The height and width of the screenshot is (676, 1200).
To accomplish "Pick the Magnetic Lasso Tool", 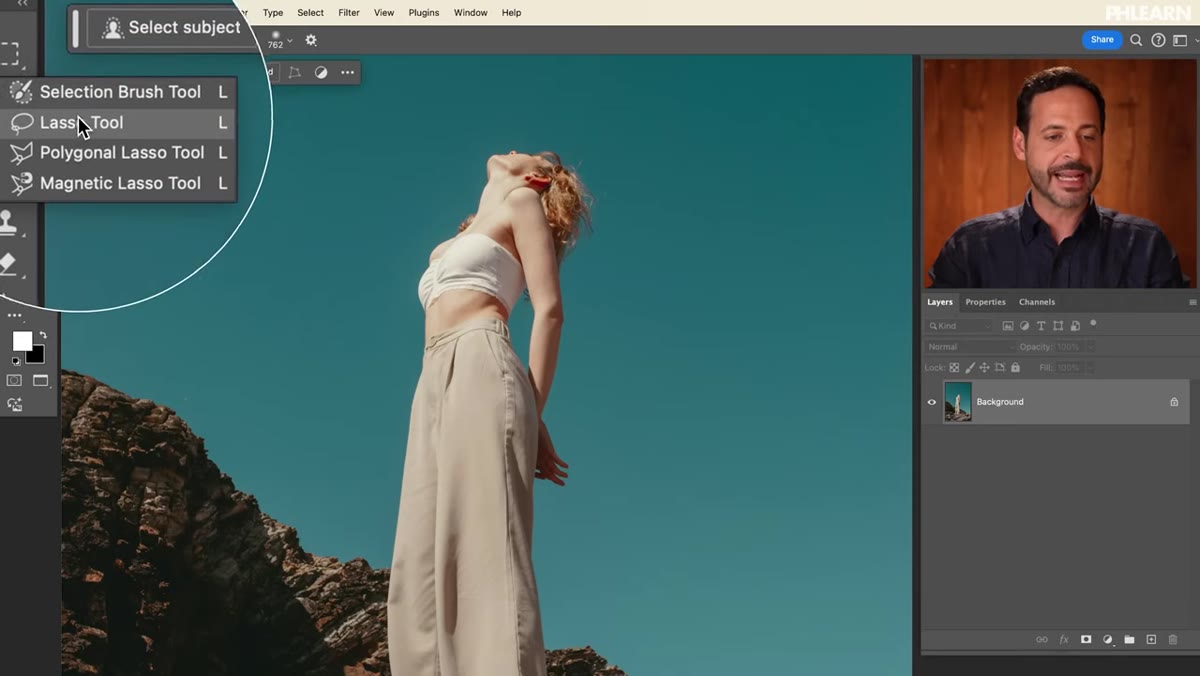I will [x=119, y=184].
